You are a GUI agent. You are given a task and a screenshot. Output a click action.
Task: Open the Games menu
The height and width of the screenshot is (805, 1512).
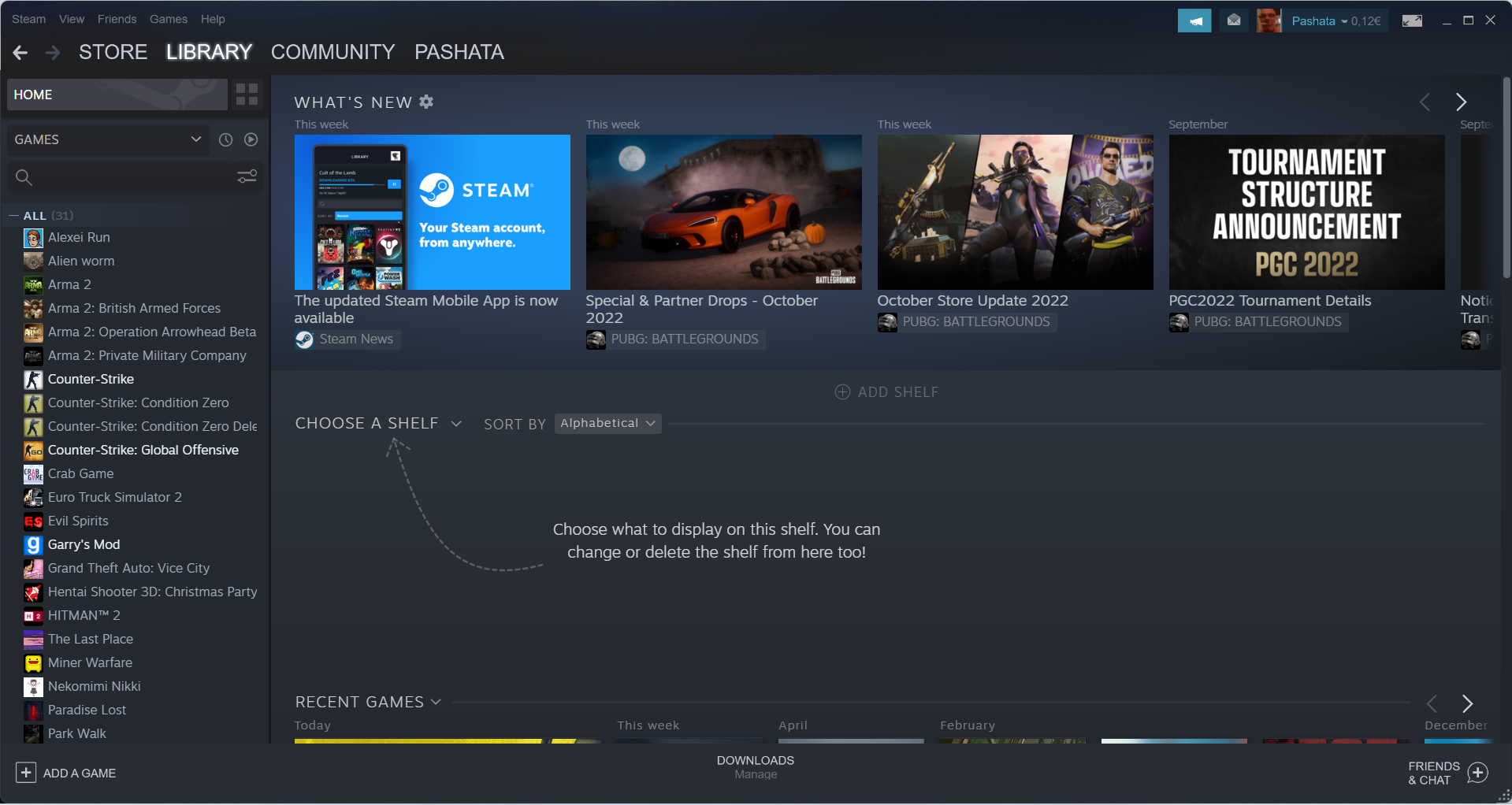click(x=169, y=19)
